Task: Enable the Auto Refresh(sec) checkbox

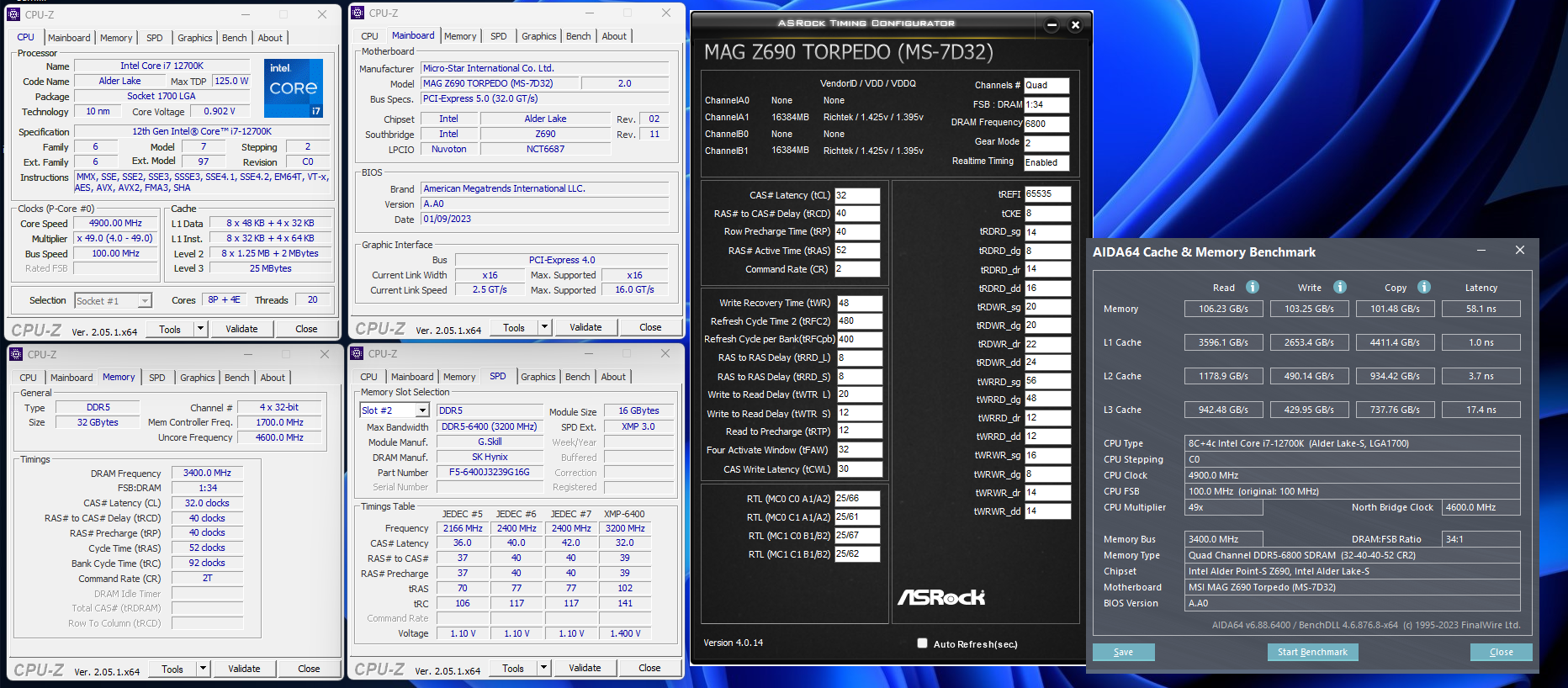Action: click(x=923, y=643)
